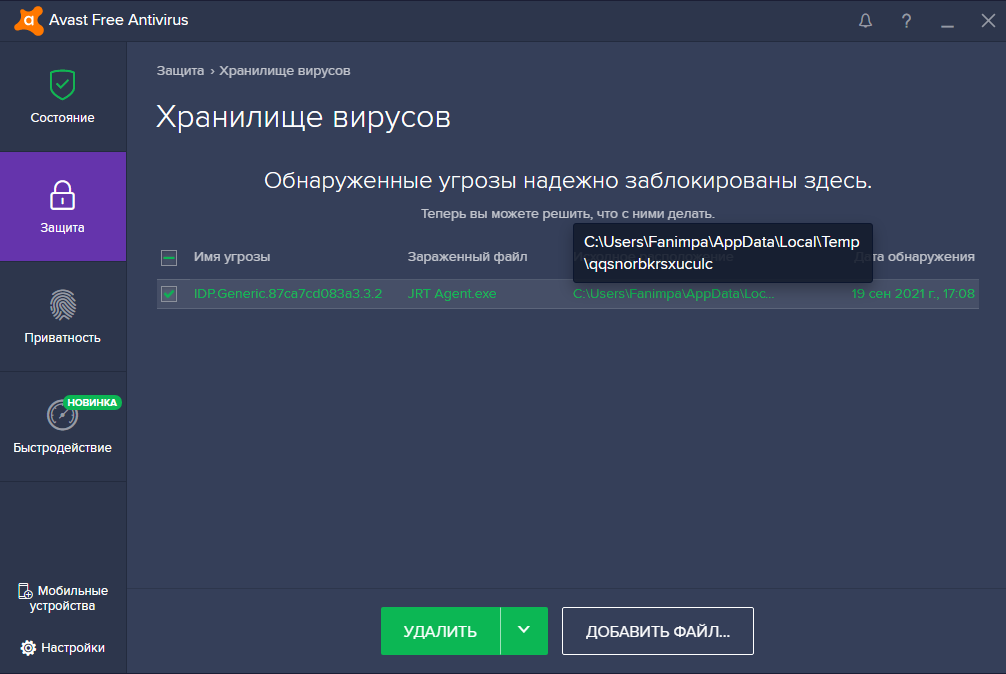Click detection date 19 сен 2021 г., 17:08
This screenshot has width=1006, height=674.
coord(913,294)
